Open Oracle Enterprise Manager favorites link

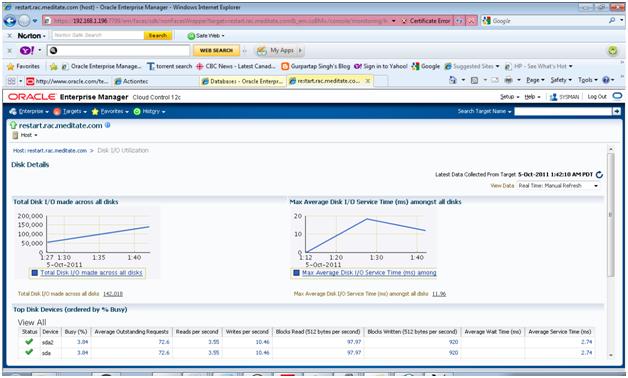[101, 66]
